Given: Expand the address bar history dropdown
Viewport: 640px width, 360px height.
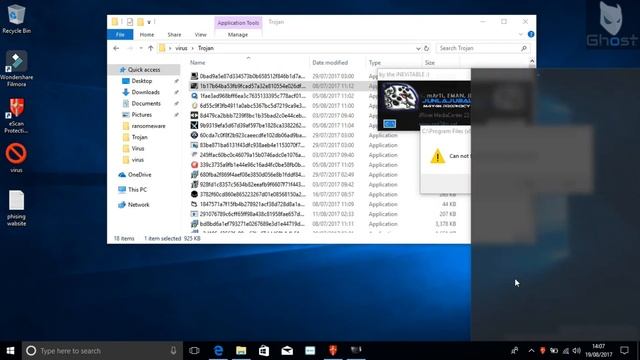Looking at the screenshot, I should 418,48.
